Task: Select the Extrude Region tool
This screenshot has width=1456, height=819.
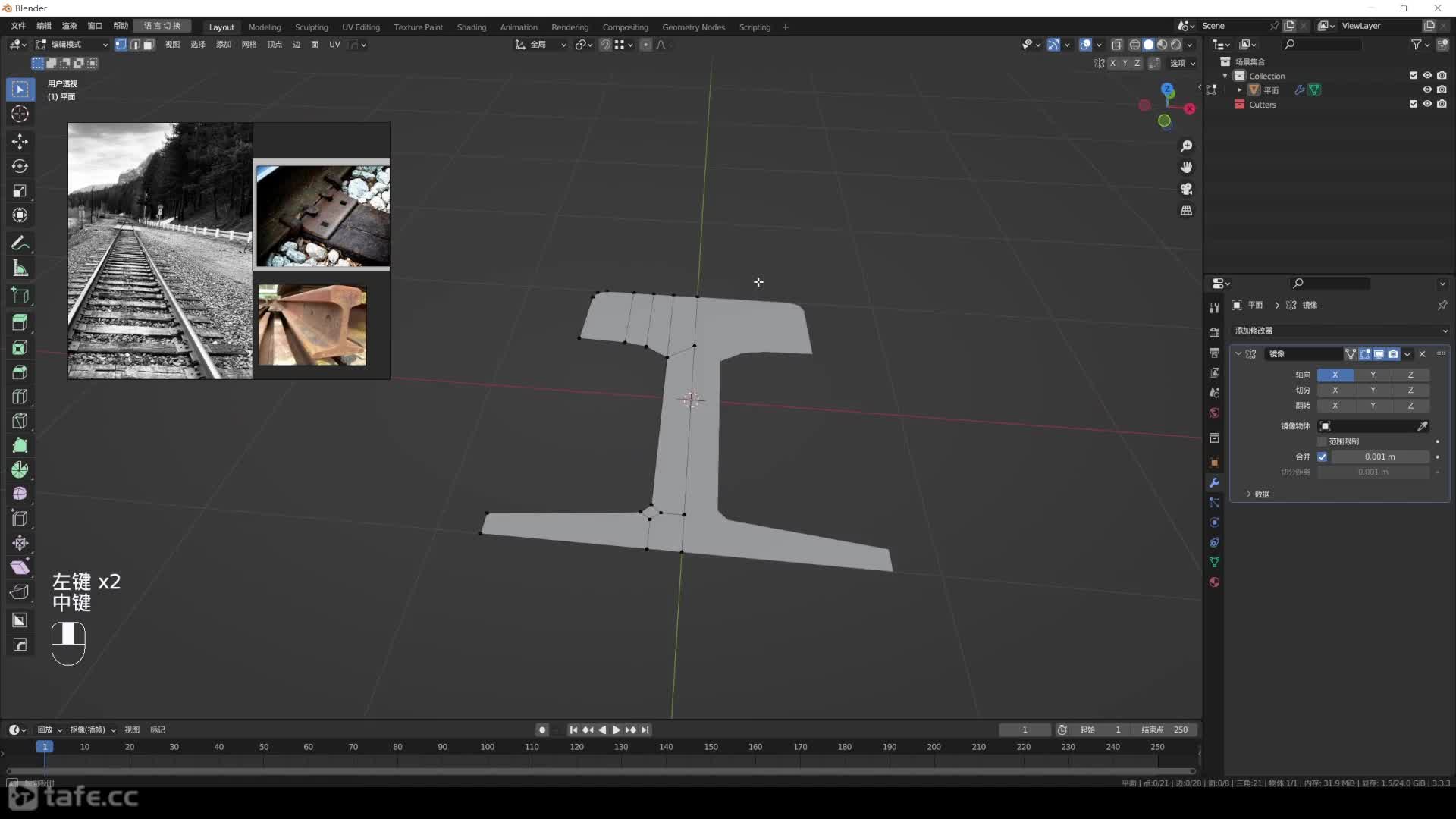Action: [x=20, y=323]
